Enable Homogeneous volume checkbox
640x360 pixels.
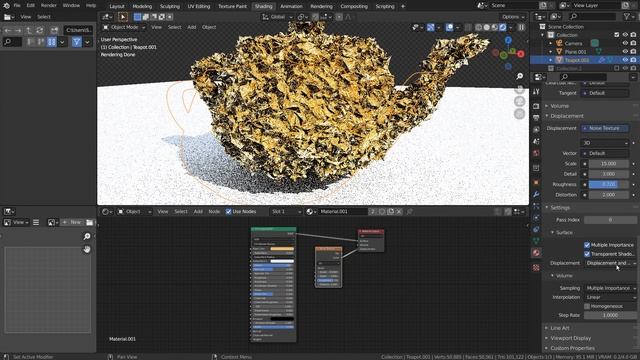click(x=587, y=306)
